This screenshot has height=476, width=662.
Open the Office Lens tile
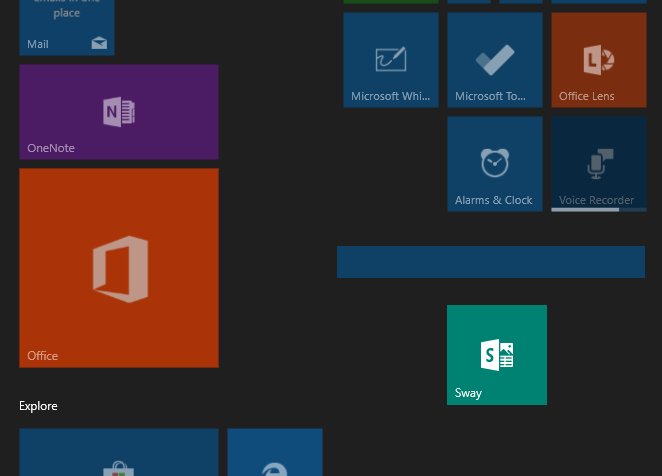(x=599, y=60)
